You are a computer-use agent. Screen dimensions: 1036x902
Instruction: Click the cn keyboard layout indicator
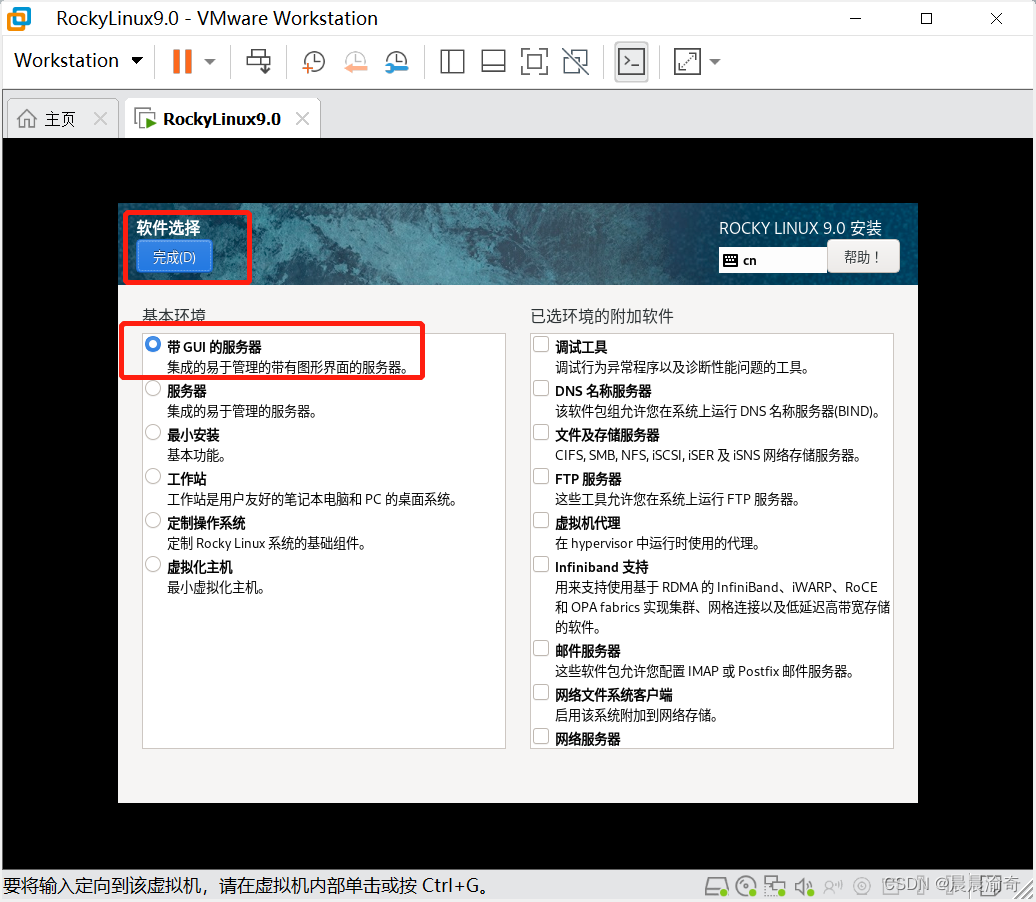click(x=772, y=260)
